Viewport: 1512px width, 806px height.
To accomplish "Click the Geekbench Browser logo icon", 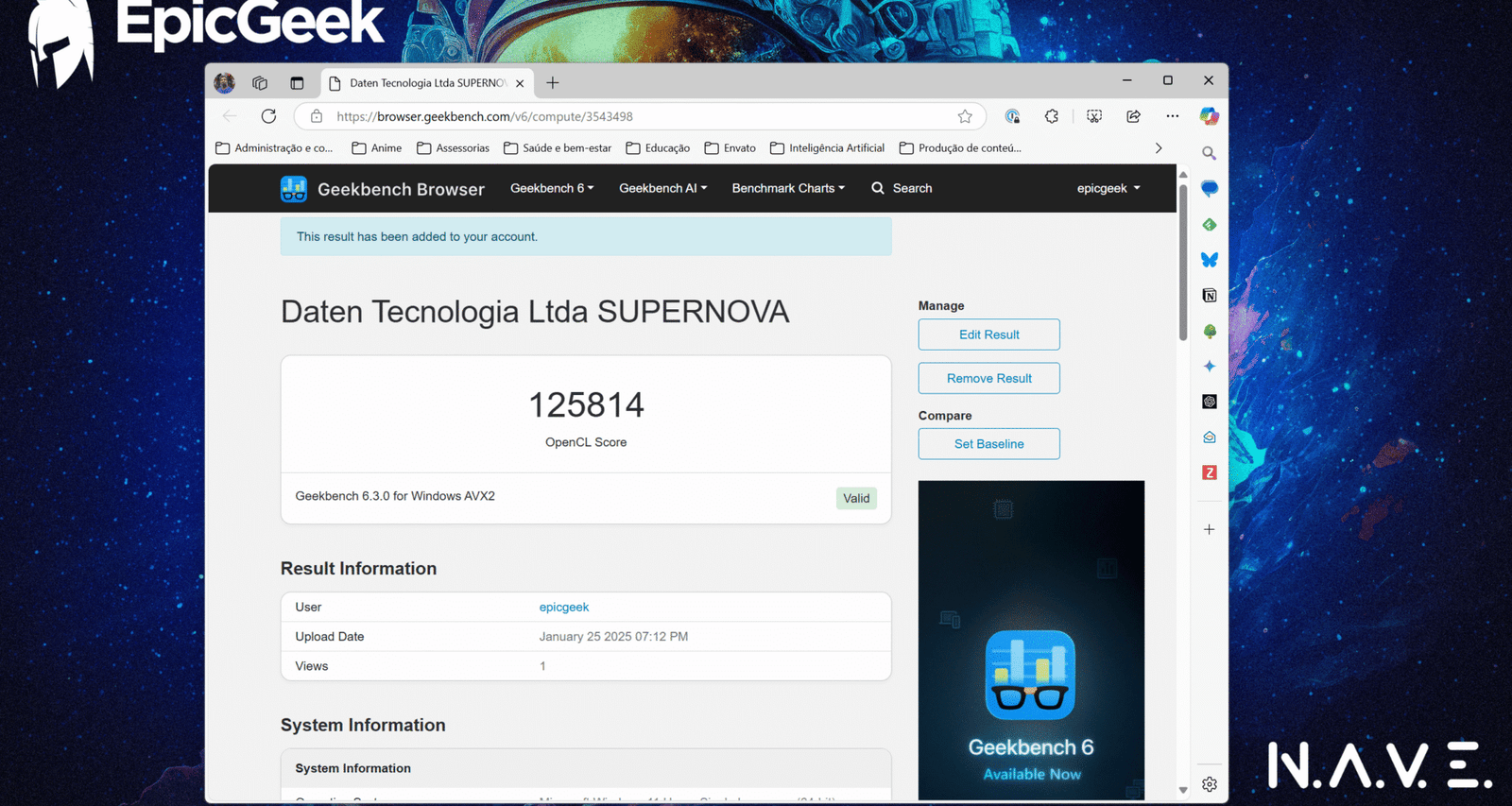I will click(294, 188).
